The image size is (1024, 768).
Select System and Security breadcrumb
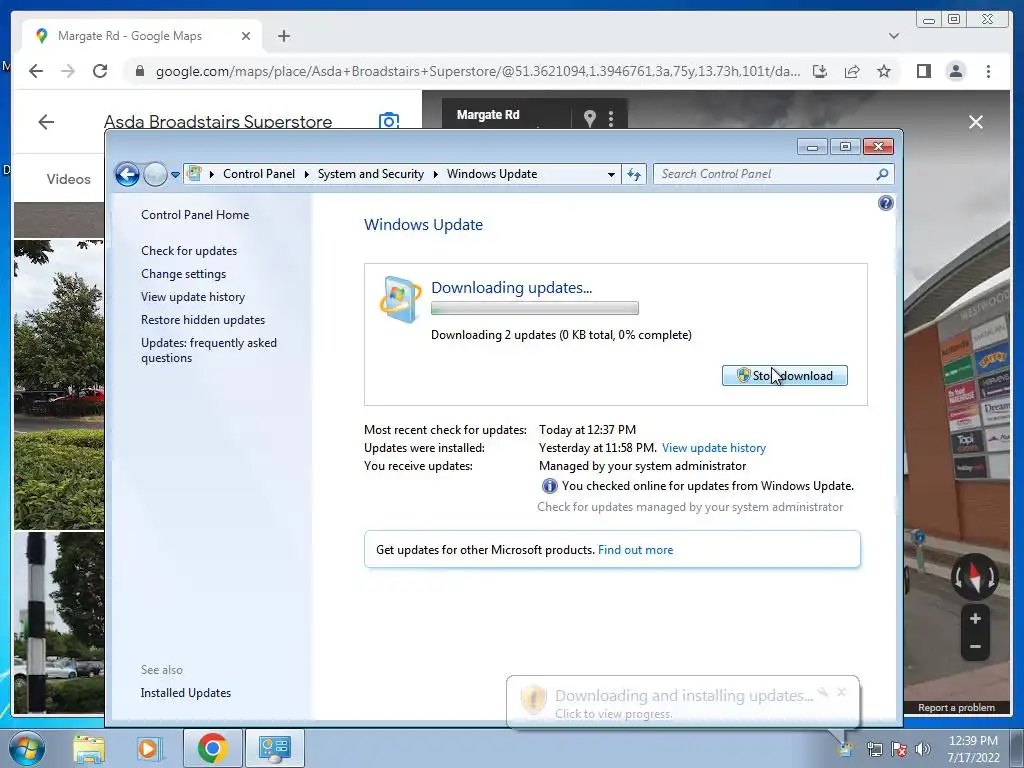(x=370, y=174)
